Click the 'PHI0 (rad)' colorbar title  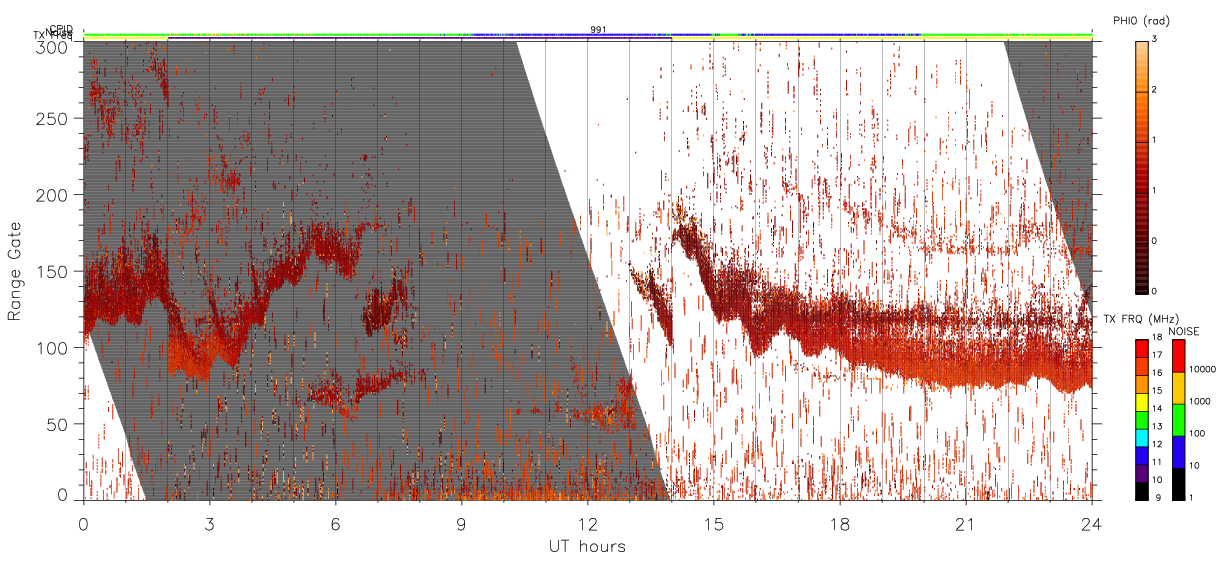tap(1142, 20)
